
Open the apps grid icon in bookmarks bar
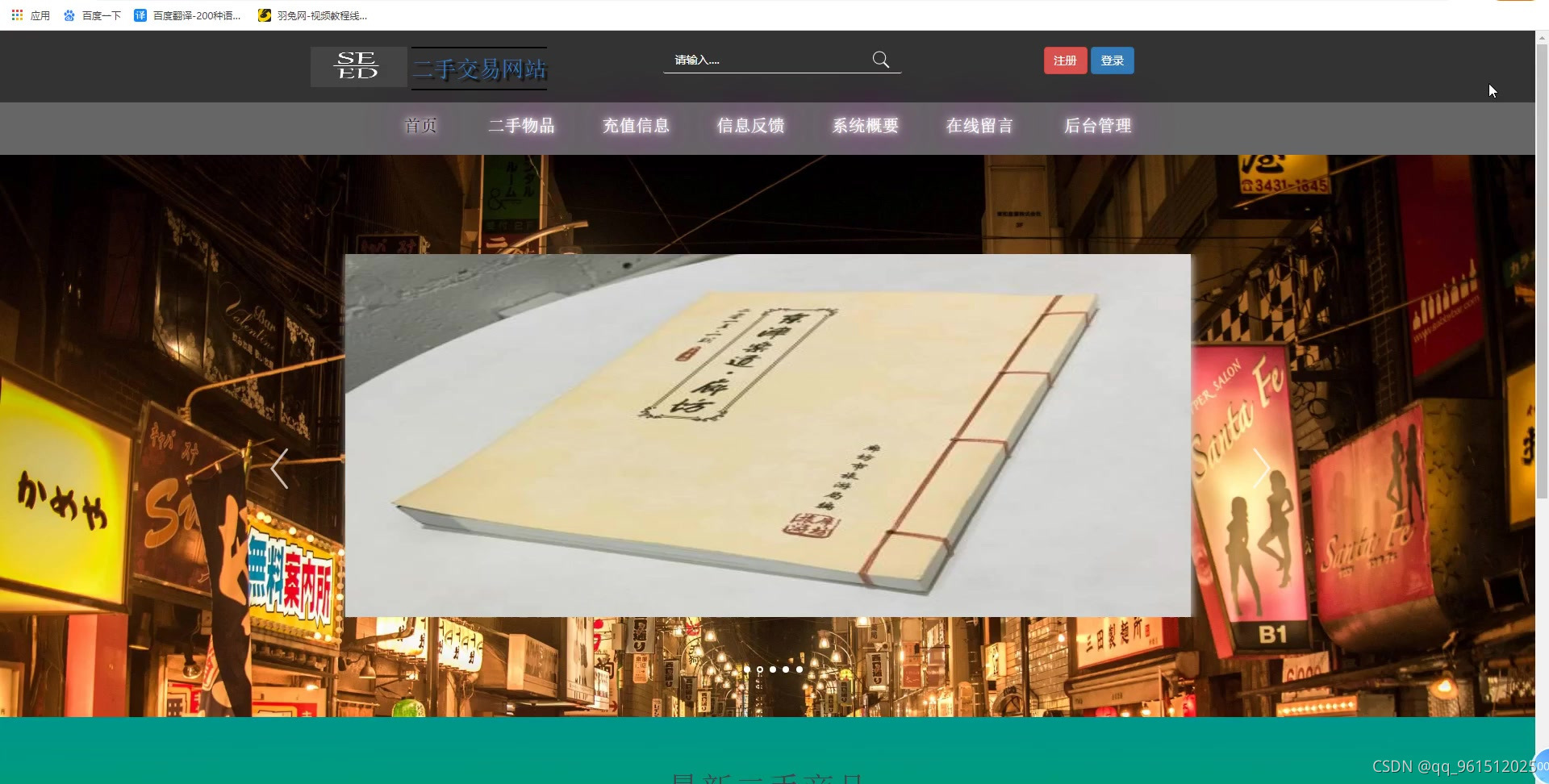(16, 15)
